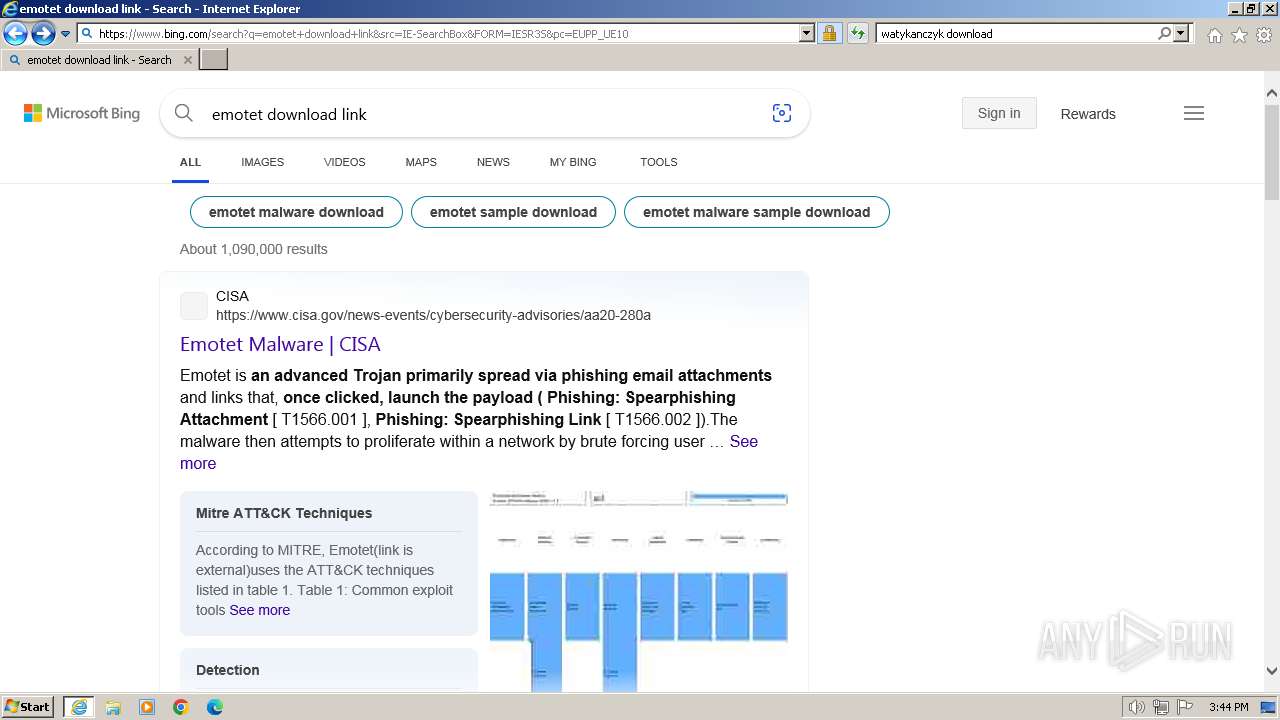Choose suggestion 'emotet malware sample download'
The height and width of the screenshot is (720, 1280).
pos(756,212)
